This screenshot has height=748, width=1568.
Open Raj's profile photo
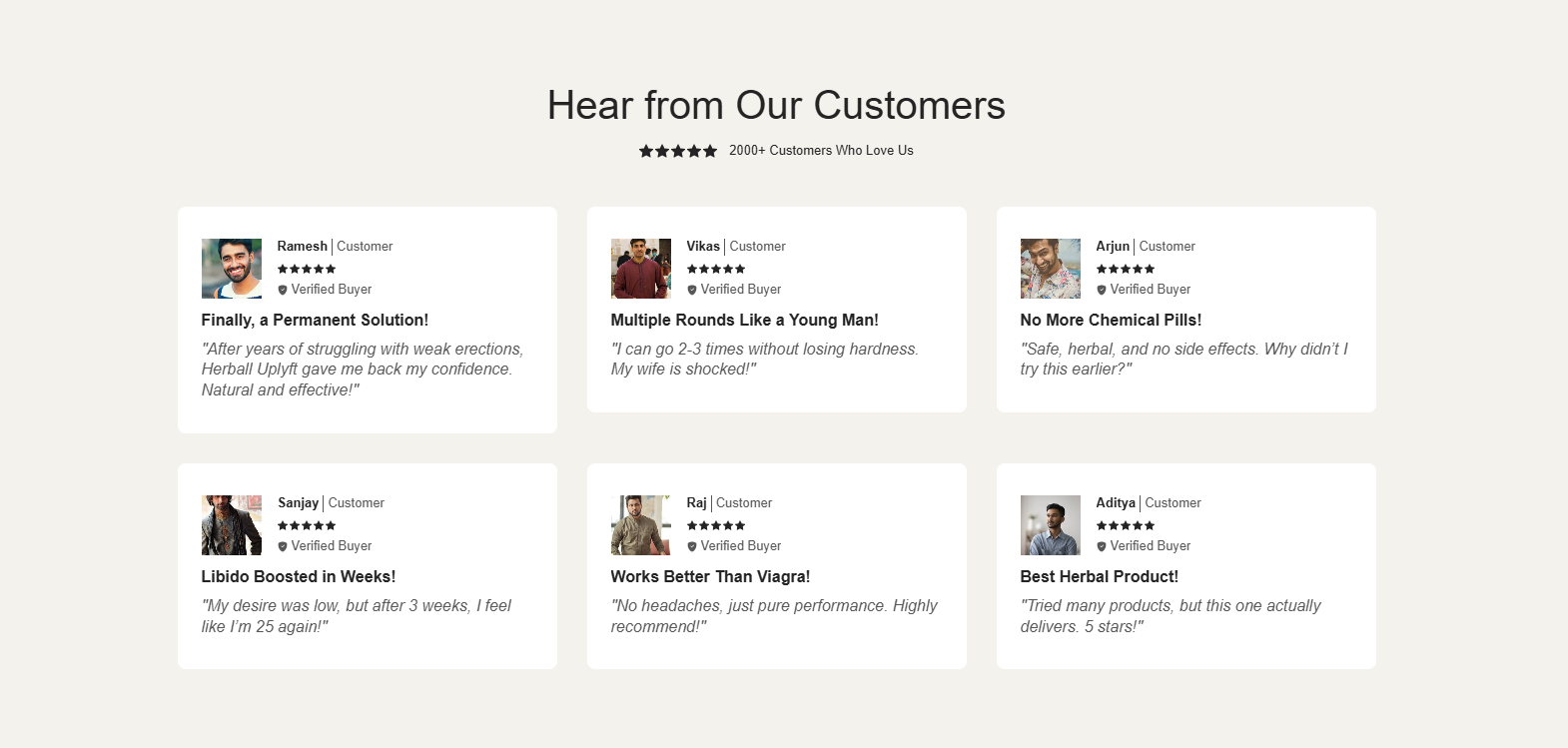click(x=641, y=525)
